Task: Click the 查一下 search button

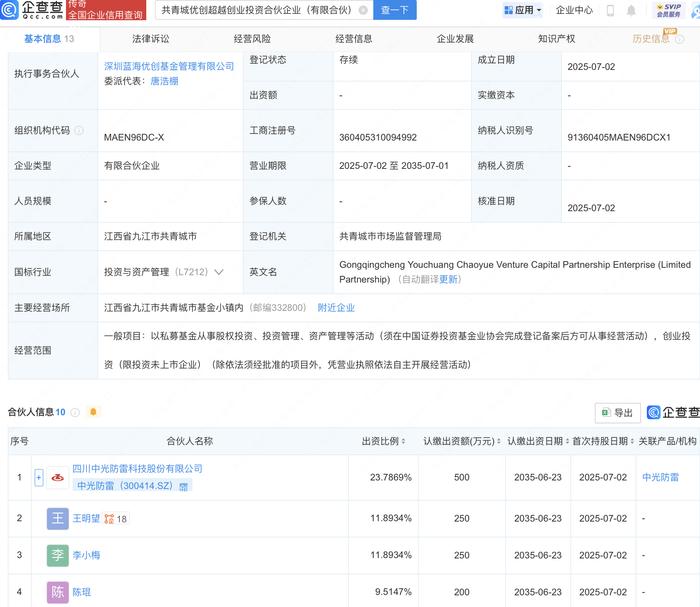Action: [395, 10]
